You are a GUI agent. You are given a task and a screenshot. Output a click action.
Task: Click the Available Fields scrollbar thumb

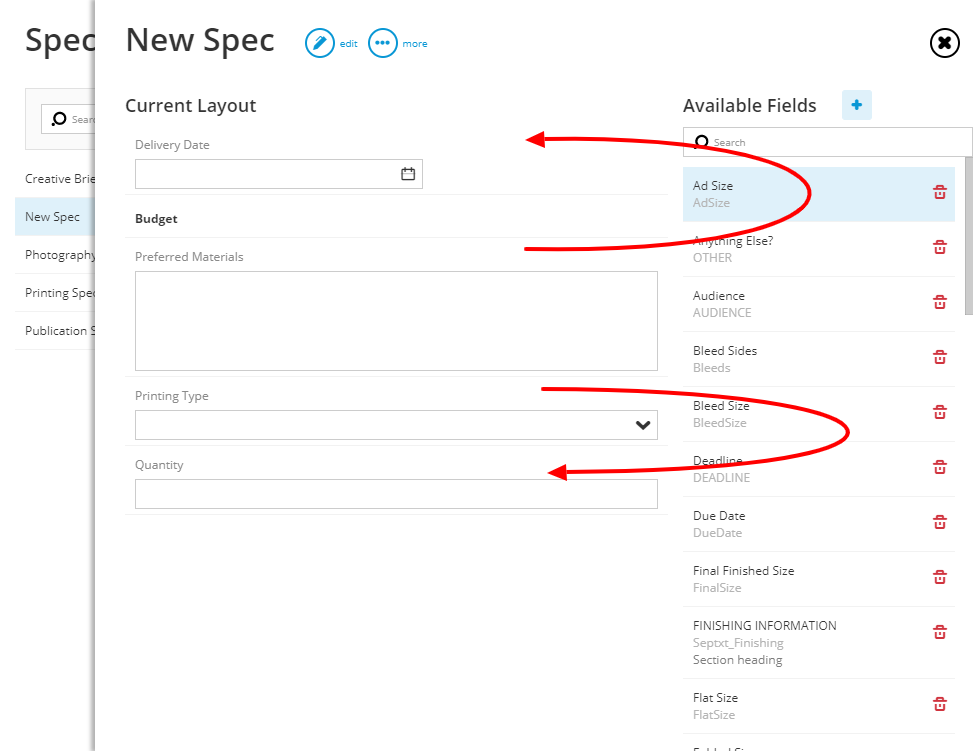coord(969,236)
